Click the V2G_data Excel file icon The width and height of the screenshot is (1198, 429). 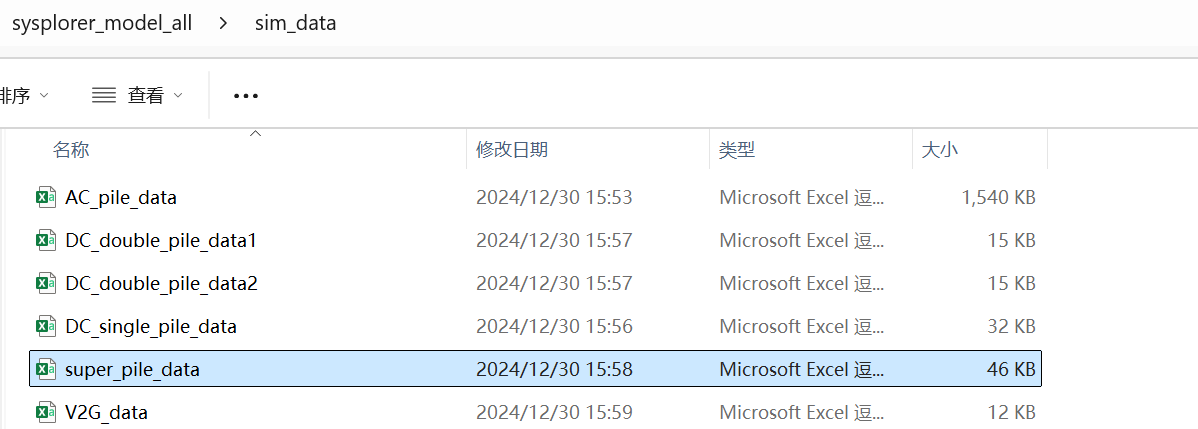(47, 412)
